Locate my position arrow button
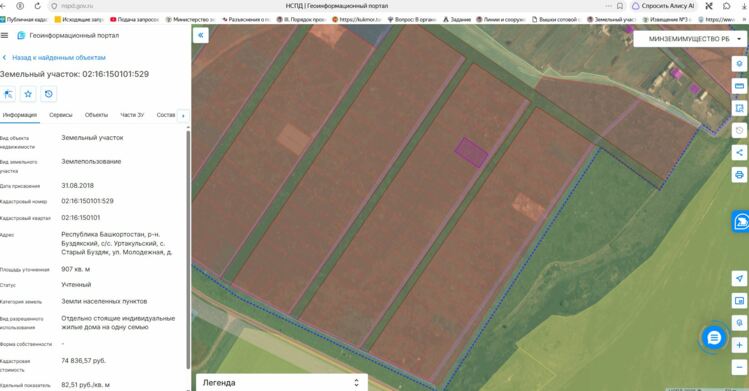The width and height of the screenshot is (749, 391). coord(739,279)
